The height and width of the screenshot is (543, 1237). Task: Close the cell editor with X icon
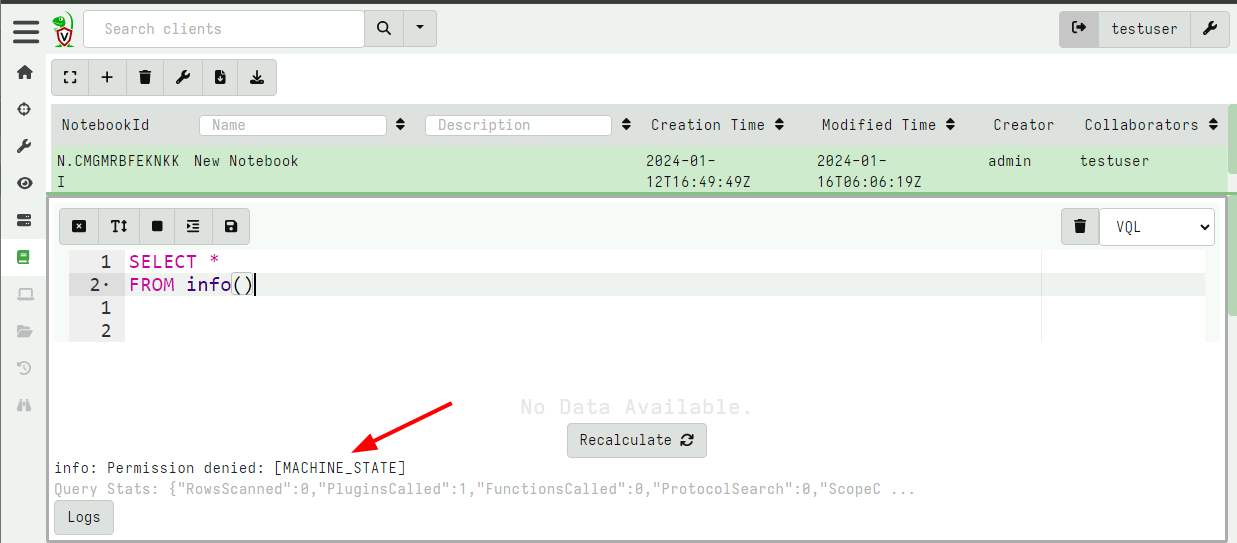coord(79,226)
